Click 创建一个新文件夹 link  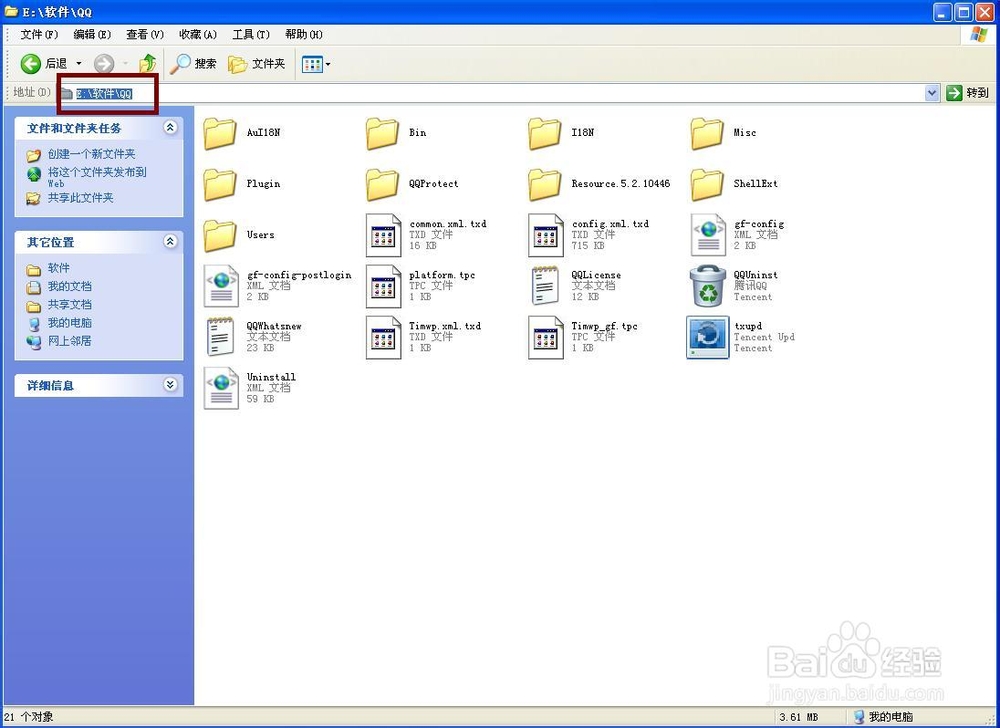(x=91, y=154)
